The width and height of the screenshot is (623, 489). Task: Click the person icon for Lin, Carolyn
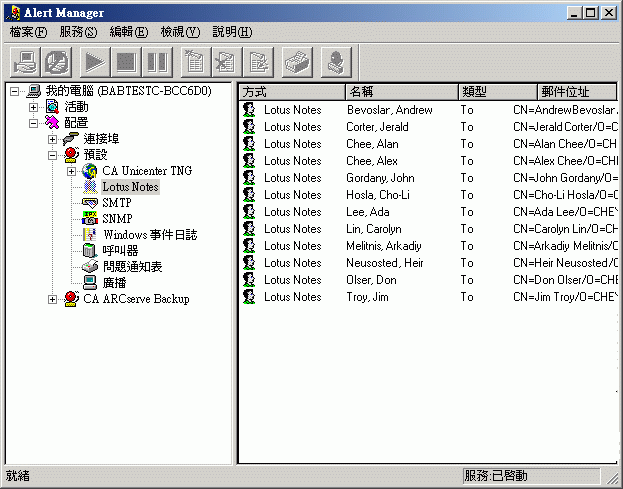(249, 229)
